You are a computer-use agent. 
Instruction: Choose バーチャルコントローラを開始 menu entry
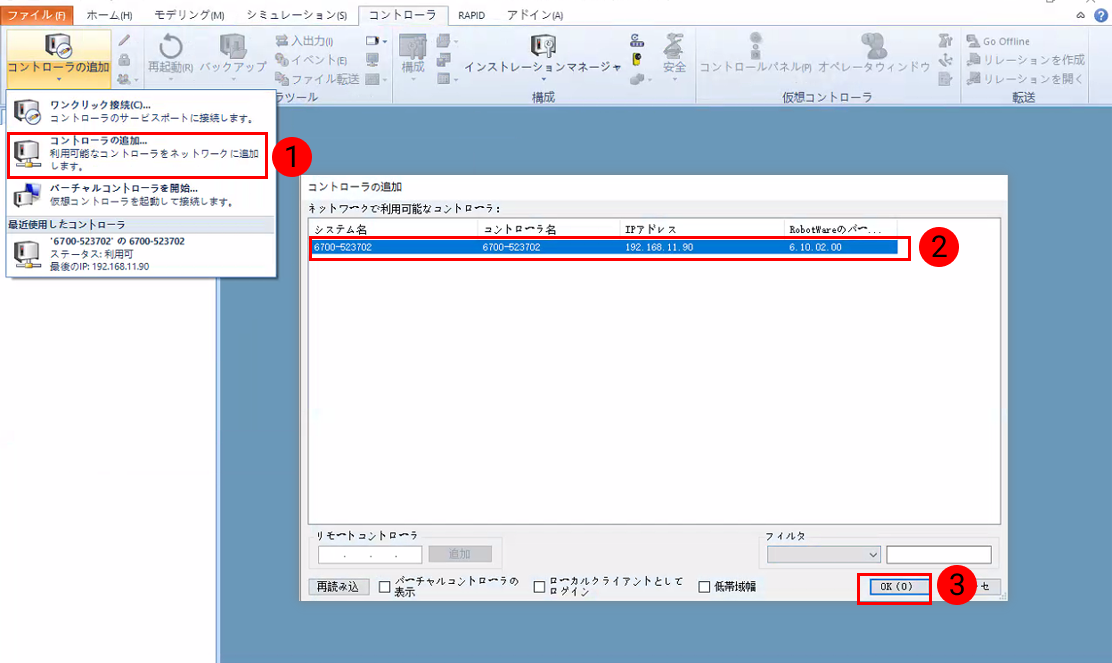pyautogui.click(x=140, y=195)
